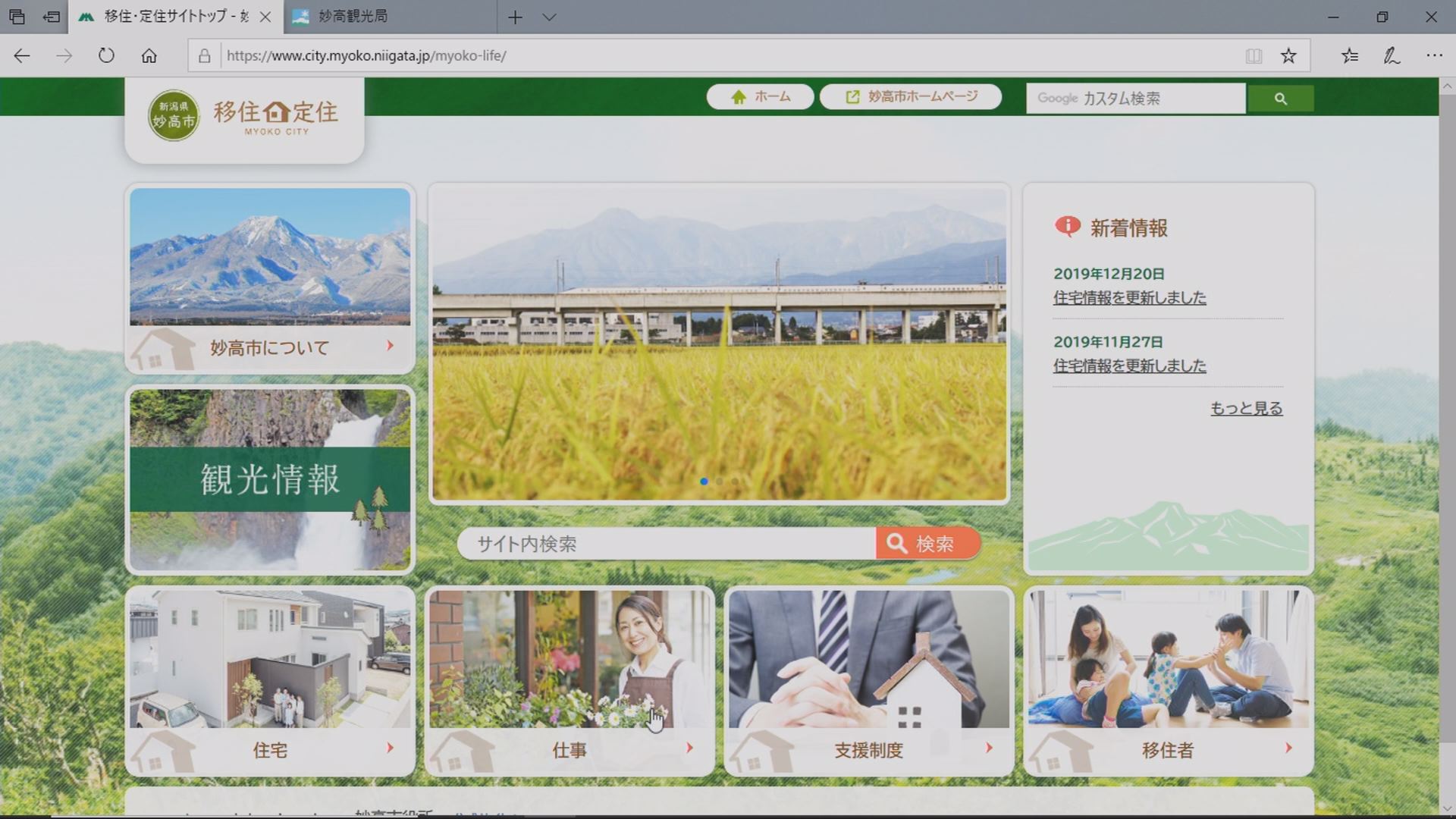
Task: Open the 仕事 card
Action: coord(570,681)
